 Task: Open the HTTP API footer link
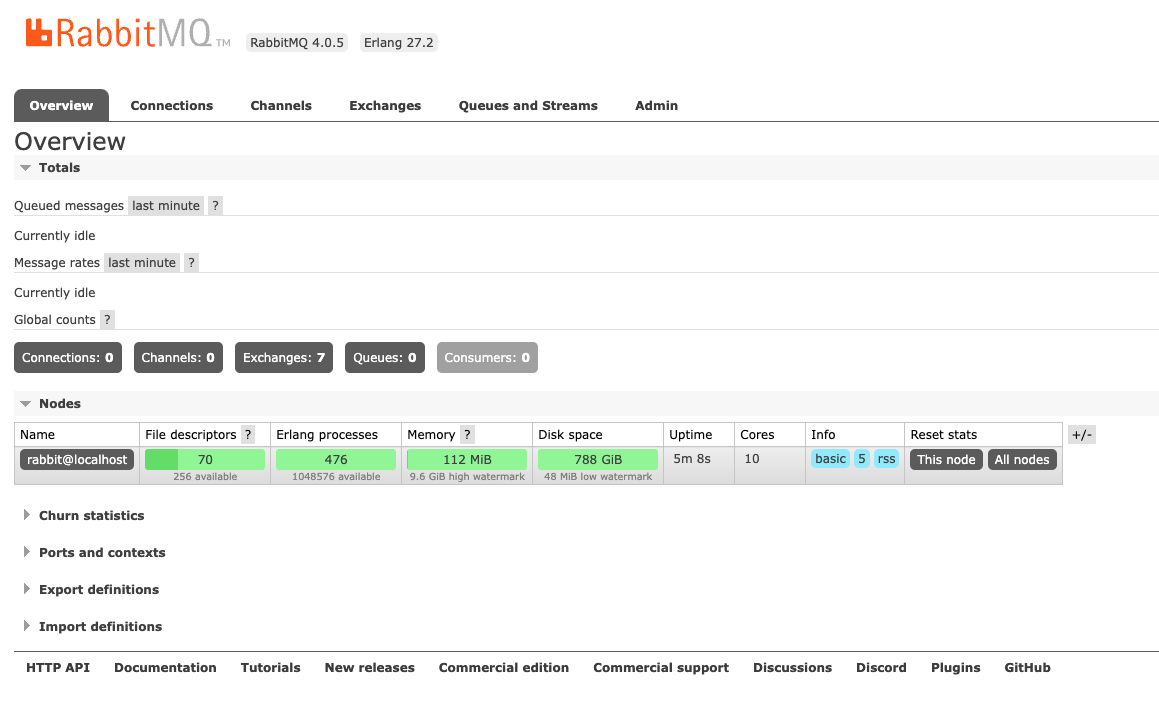(58, 668)
